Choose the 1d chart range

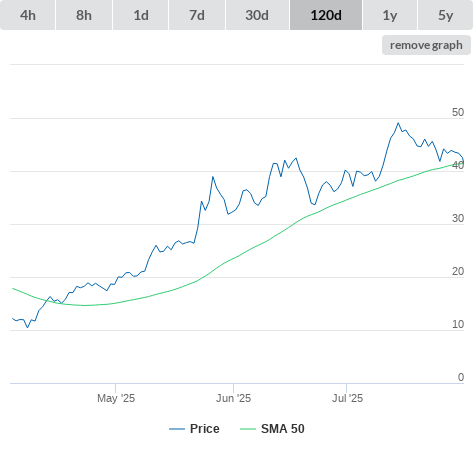pyautogui.click(x=141, y=15)
